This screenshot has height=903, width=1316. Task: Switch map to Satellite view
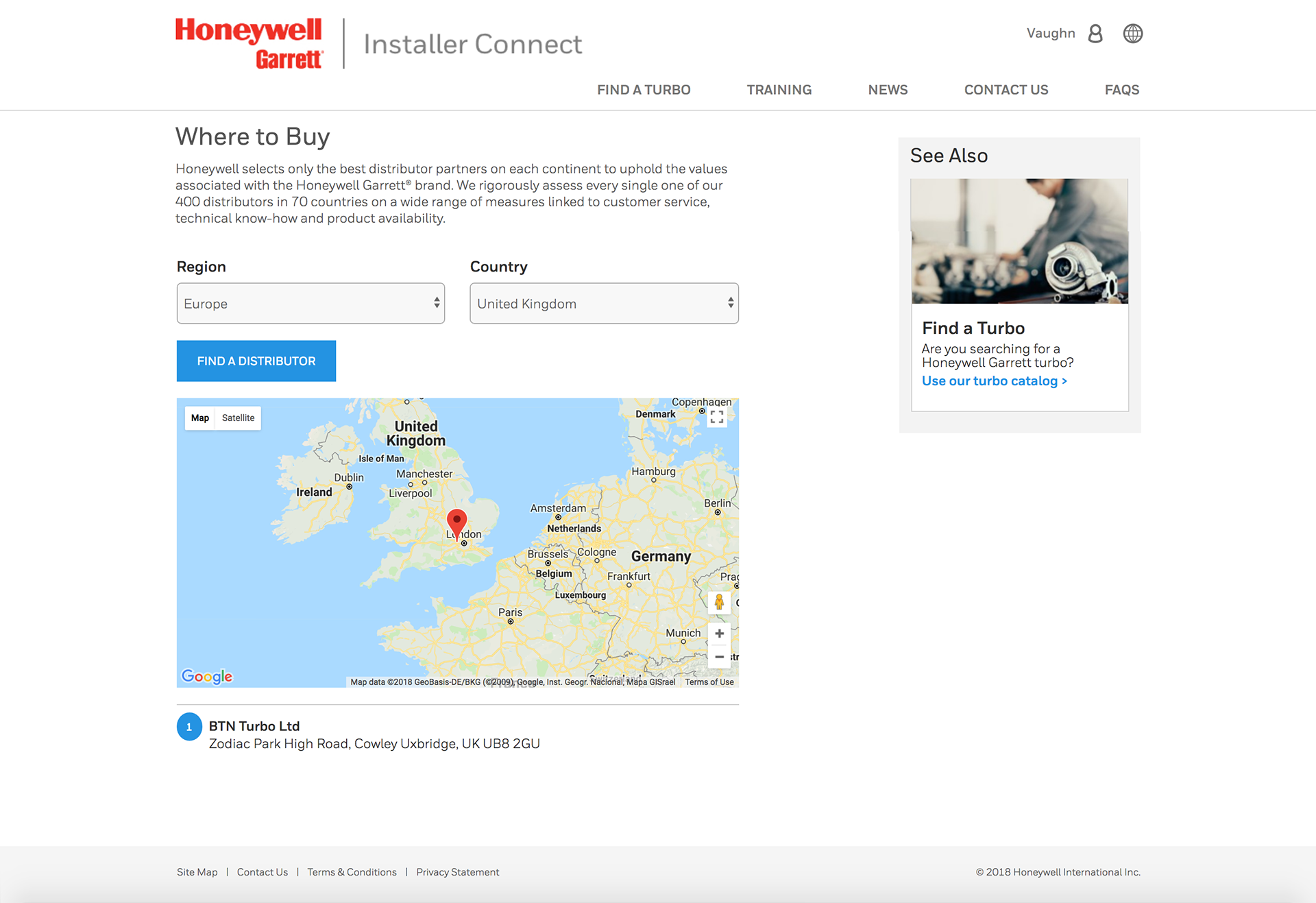(x=238, y=418)
